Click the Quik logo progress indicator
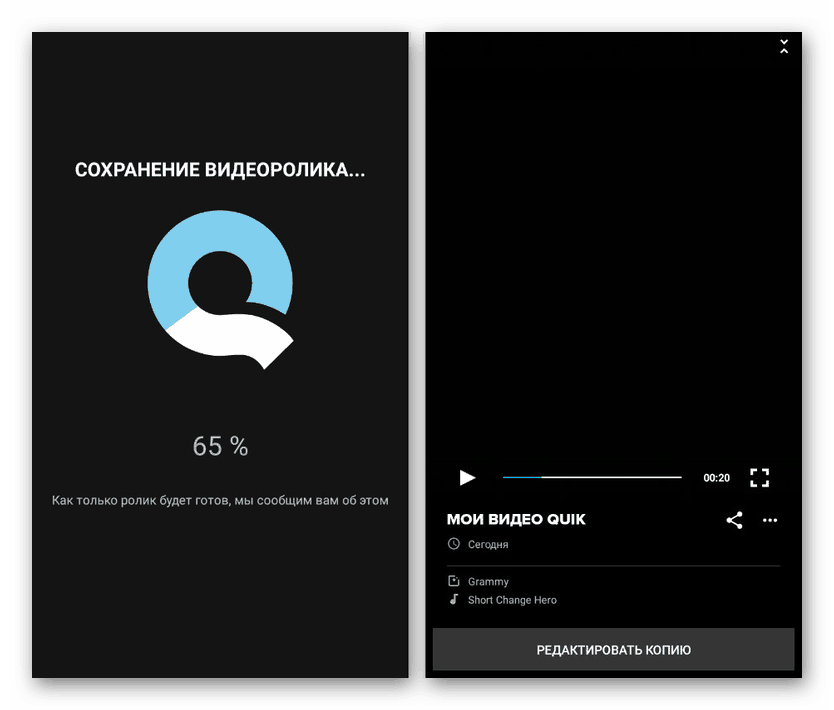 pyautogui.click(x=220, y=289)
